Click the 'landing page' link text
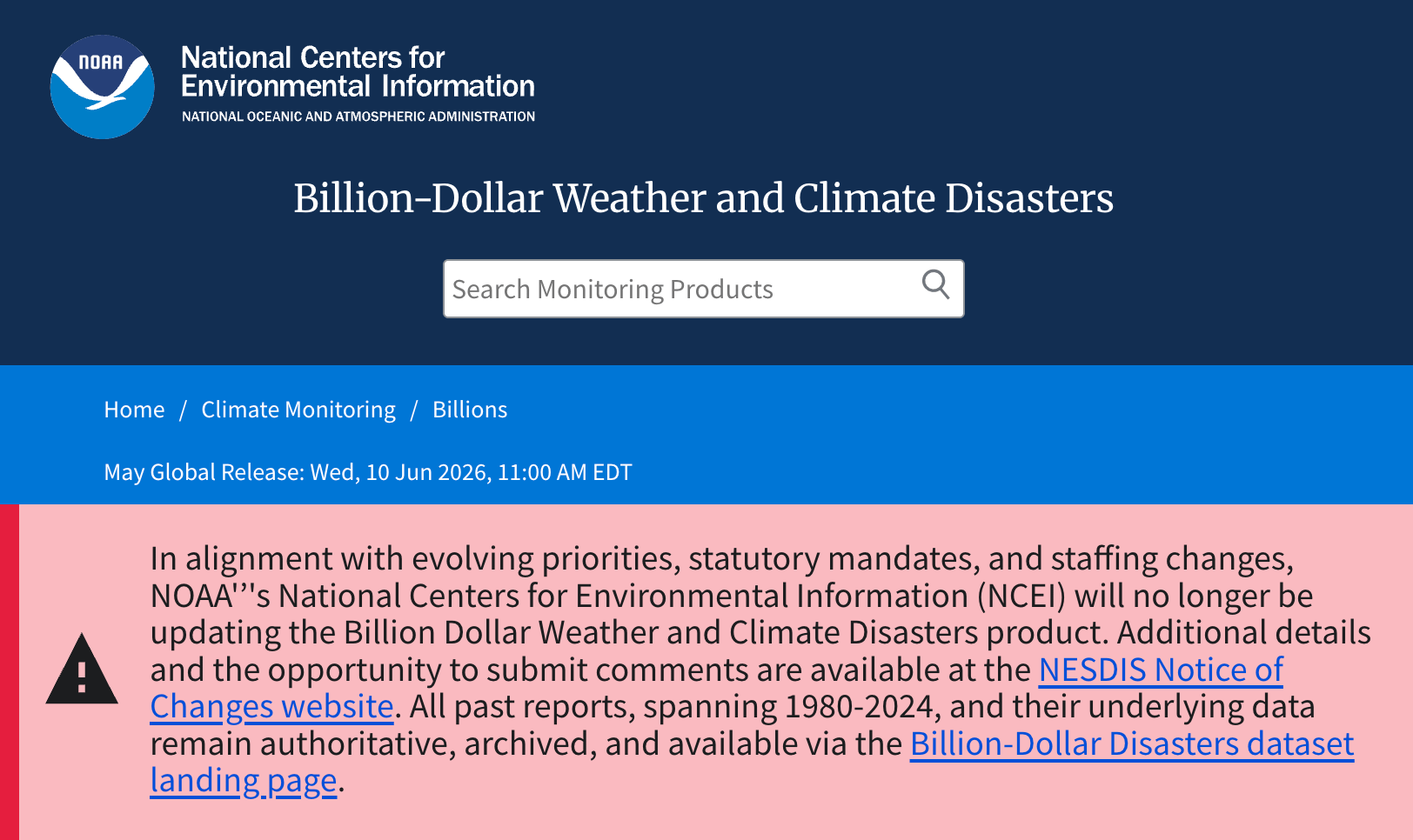The image size is (1413, 840). 244,781
